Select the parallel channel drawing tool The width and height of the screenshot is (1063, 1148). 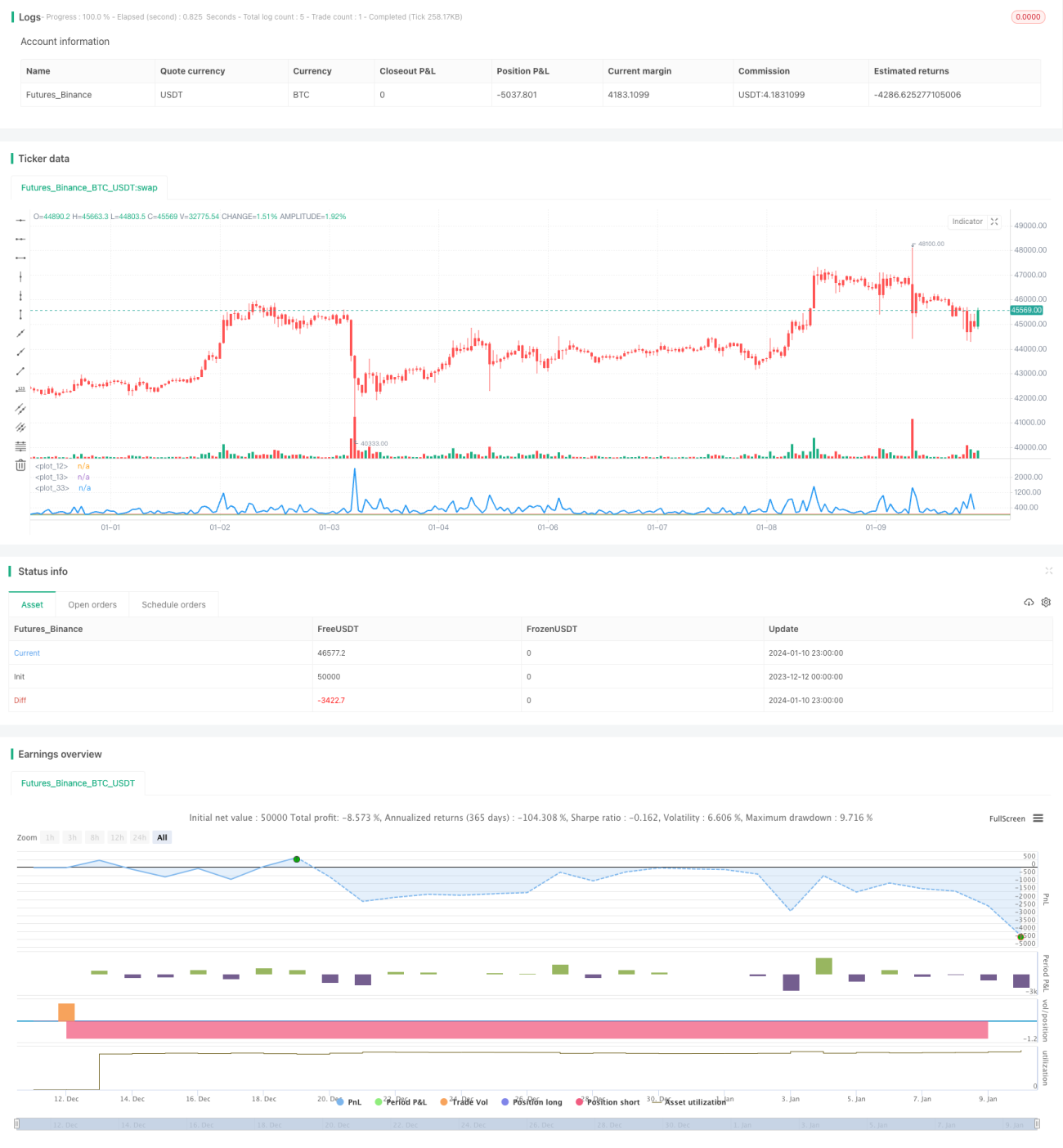click(20, 408)
